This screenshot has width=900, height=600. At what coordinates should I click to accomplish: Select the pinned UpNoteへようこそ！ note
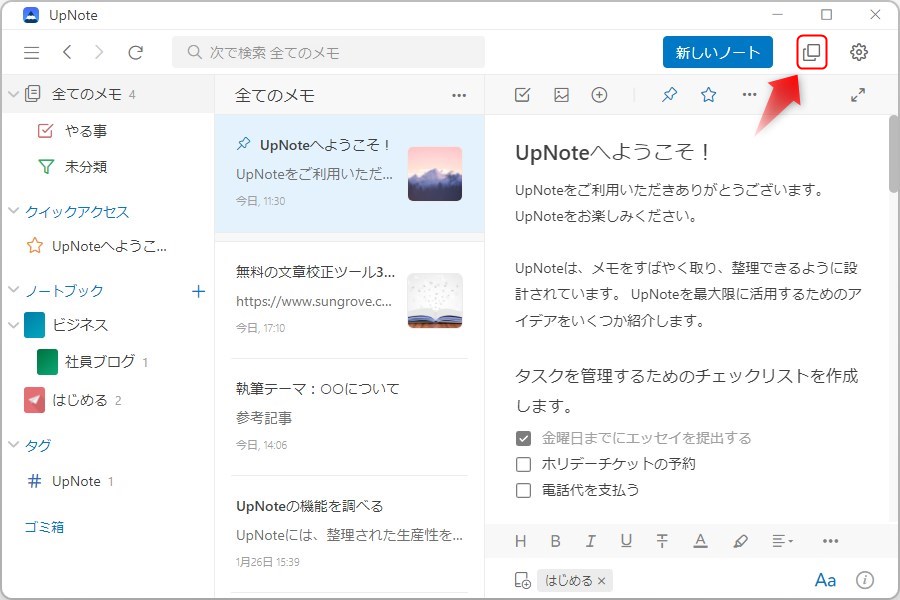click(x=350, y=173)
